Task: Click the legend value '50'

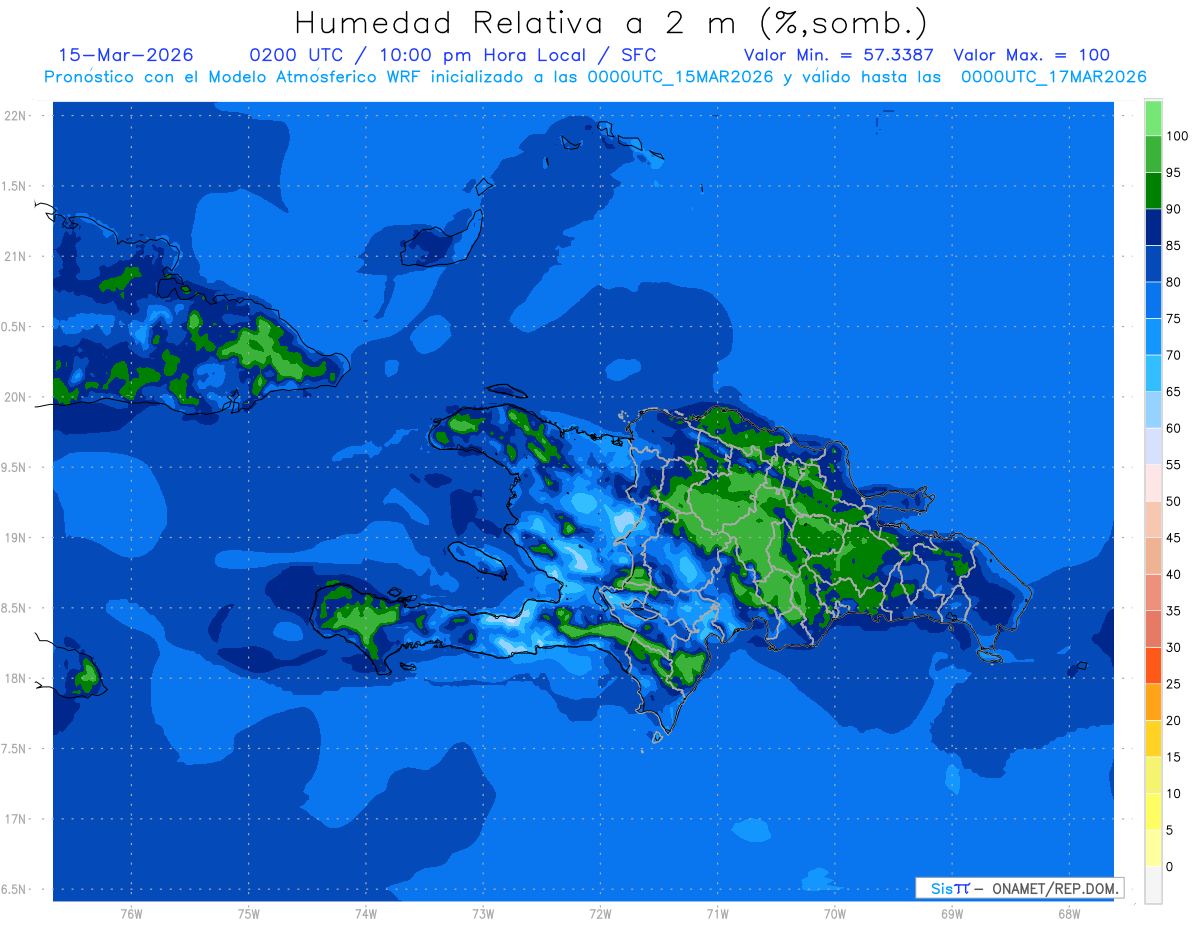Action: click(x=1174, y=502)
